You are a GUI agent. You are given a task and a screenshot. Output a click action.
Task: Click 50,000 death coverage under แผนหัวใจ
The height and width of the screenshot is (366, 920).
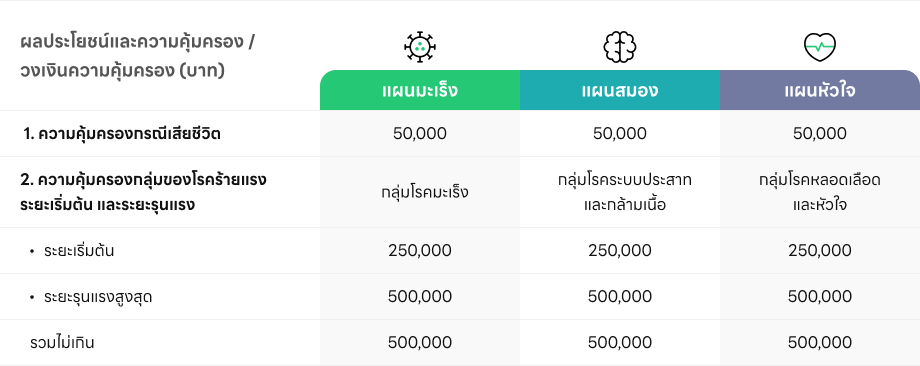click(820, 134)
